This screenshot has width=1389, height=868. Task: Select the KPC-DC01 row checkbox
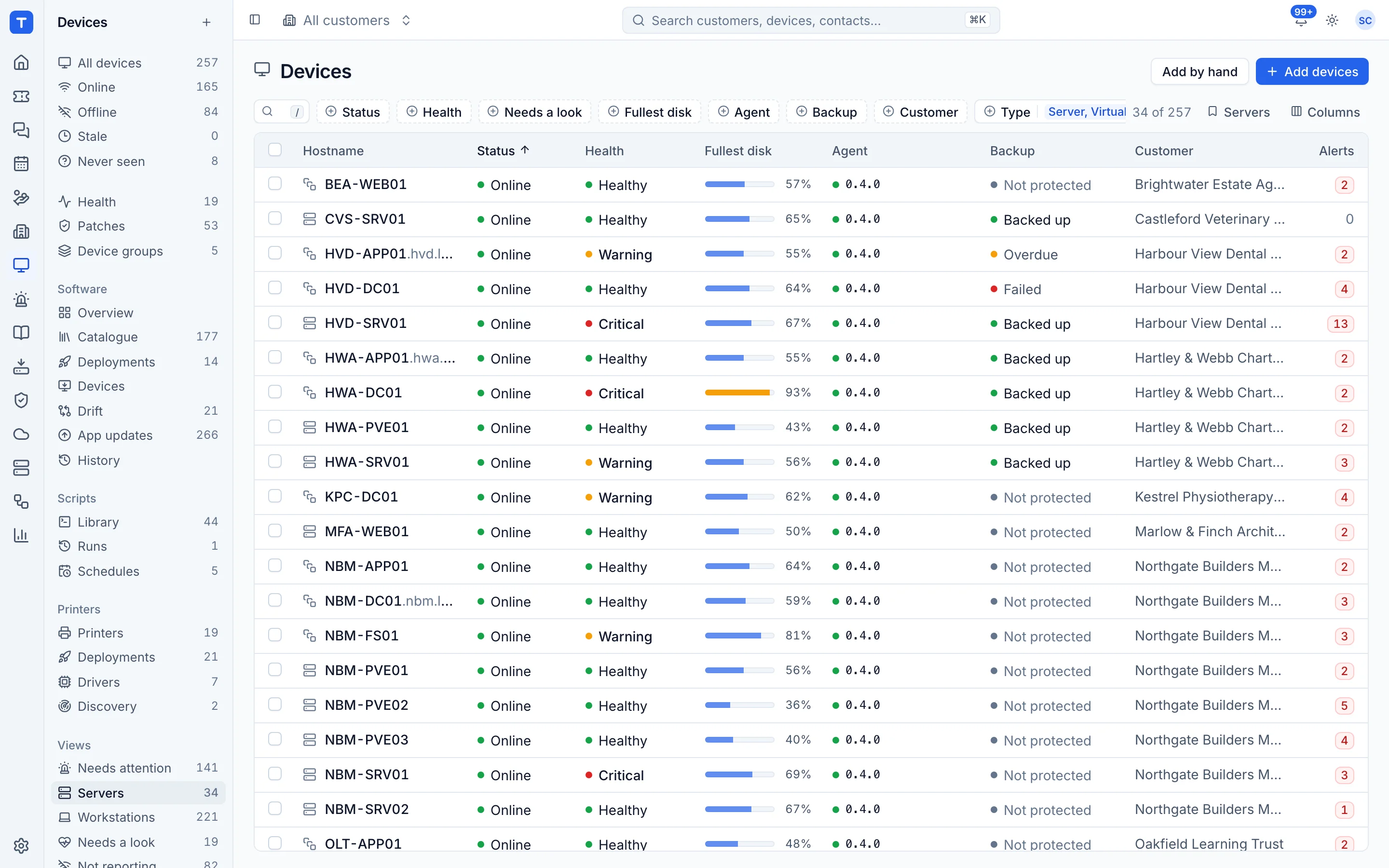tap(275, 496)
